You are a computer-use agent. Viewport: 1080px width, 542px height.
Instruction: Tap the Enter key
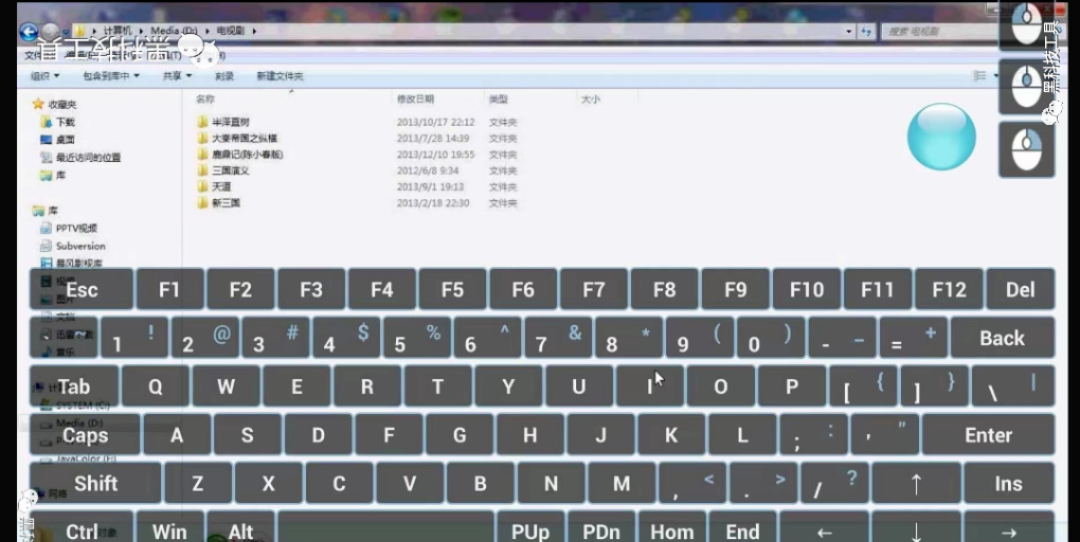point(988,435)
